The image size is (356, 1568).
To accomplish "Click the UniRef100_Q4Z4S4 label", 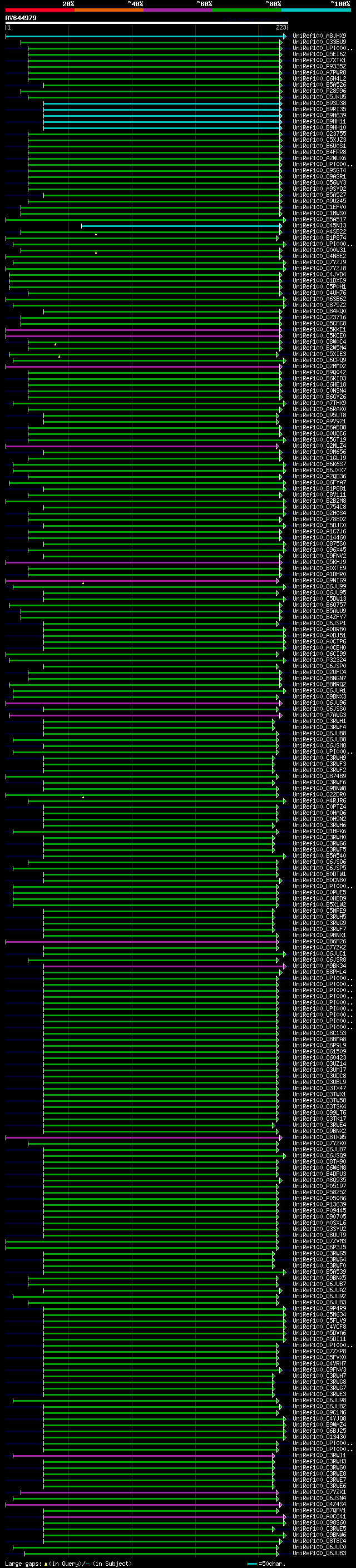I will [x=319, y=1504].
